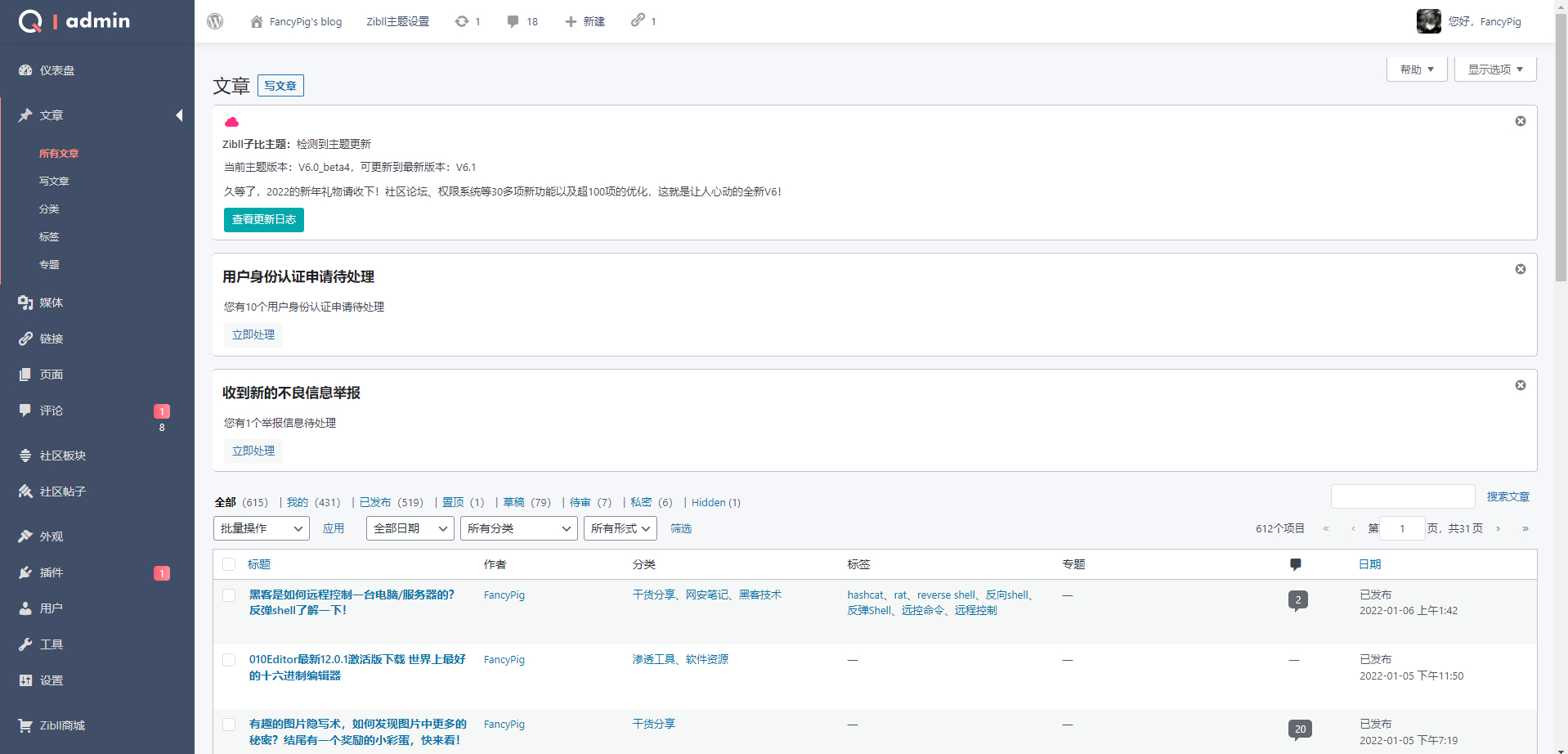Select 分类 submenu item

click(x=49, y=209)
